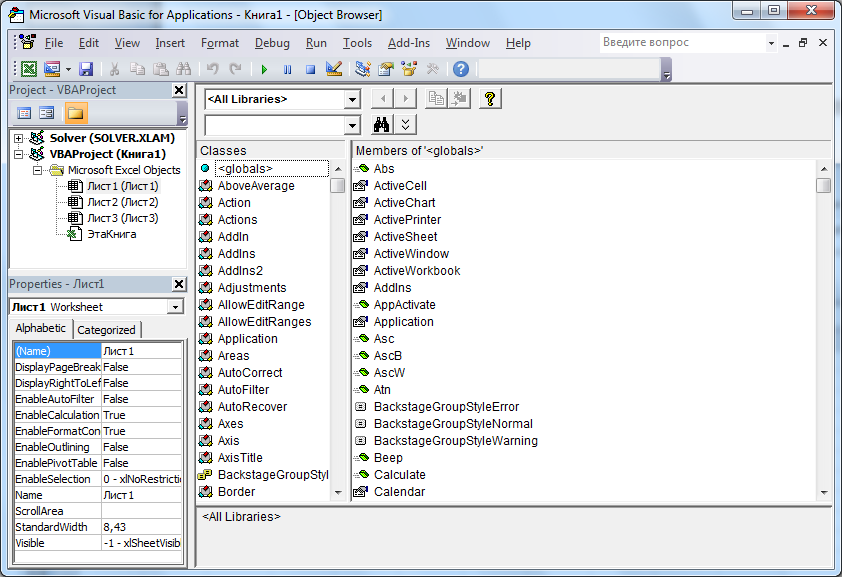Run macro with green play icon
The height and width of the screenshot is (577, 842).
click(264, 69)
